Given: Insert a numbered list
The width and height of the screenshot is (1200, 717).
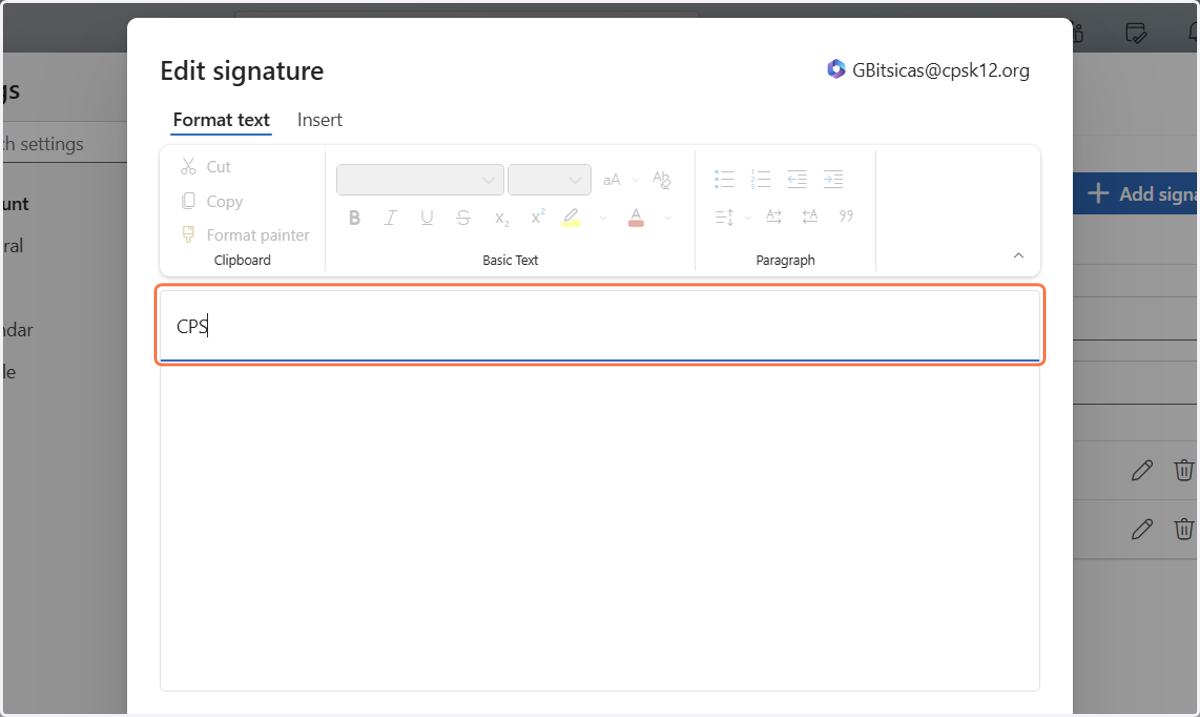Looking at the screenshot, I should (761, 180).
